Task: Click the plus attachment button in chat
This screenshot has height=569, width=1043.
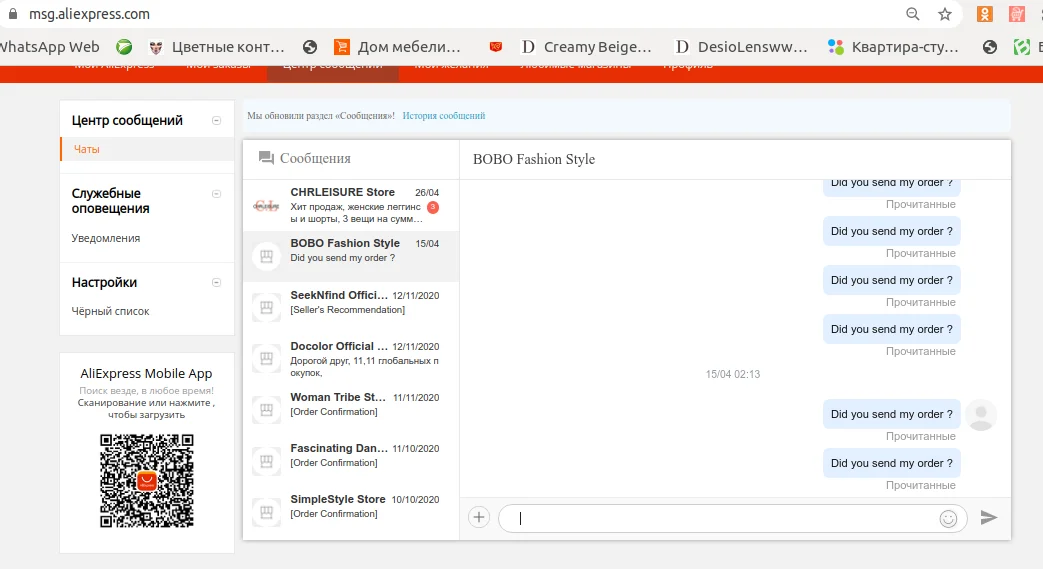Action: (x=479, y=517)
